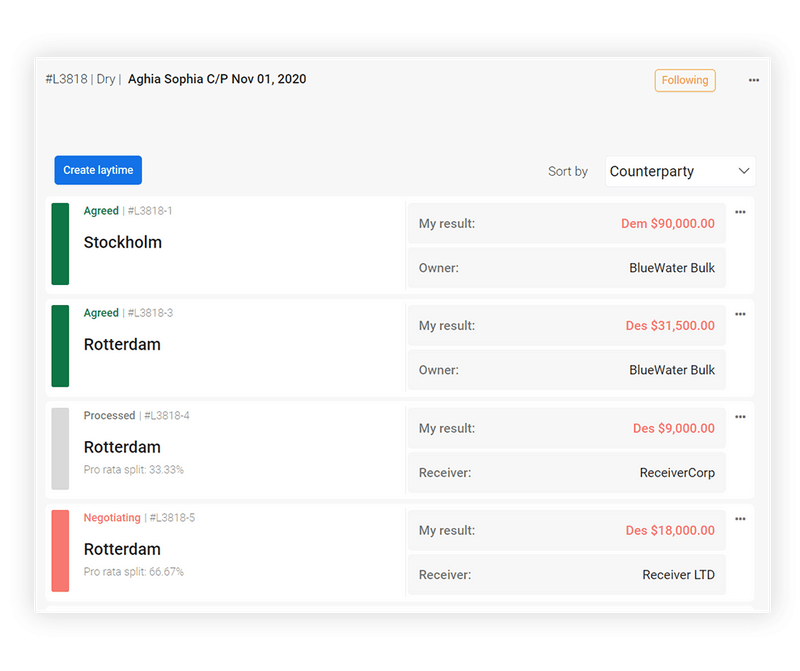This screenshot has width=800, height=671.
Task: Select the Dem $90,000.00 result row
Action: click(x=566, y=224)
